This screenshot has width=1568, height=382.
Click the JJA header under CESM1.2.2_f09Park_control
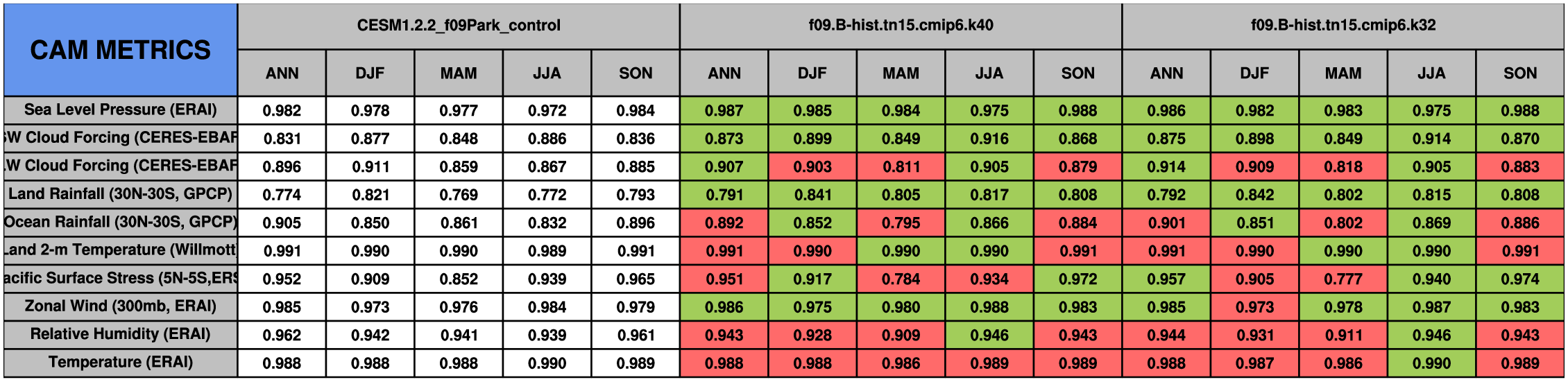tap(547, 73)
